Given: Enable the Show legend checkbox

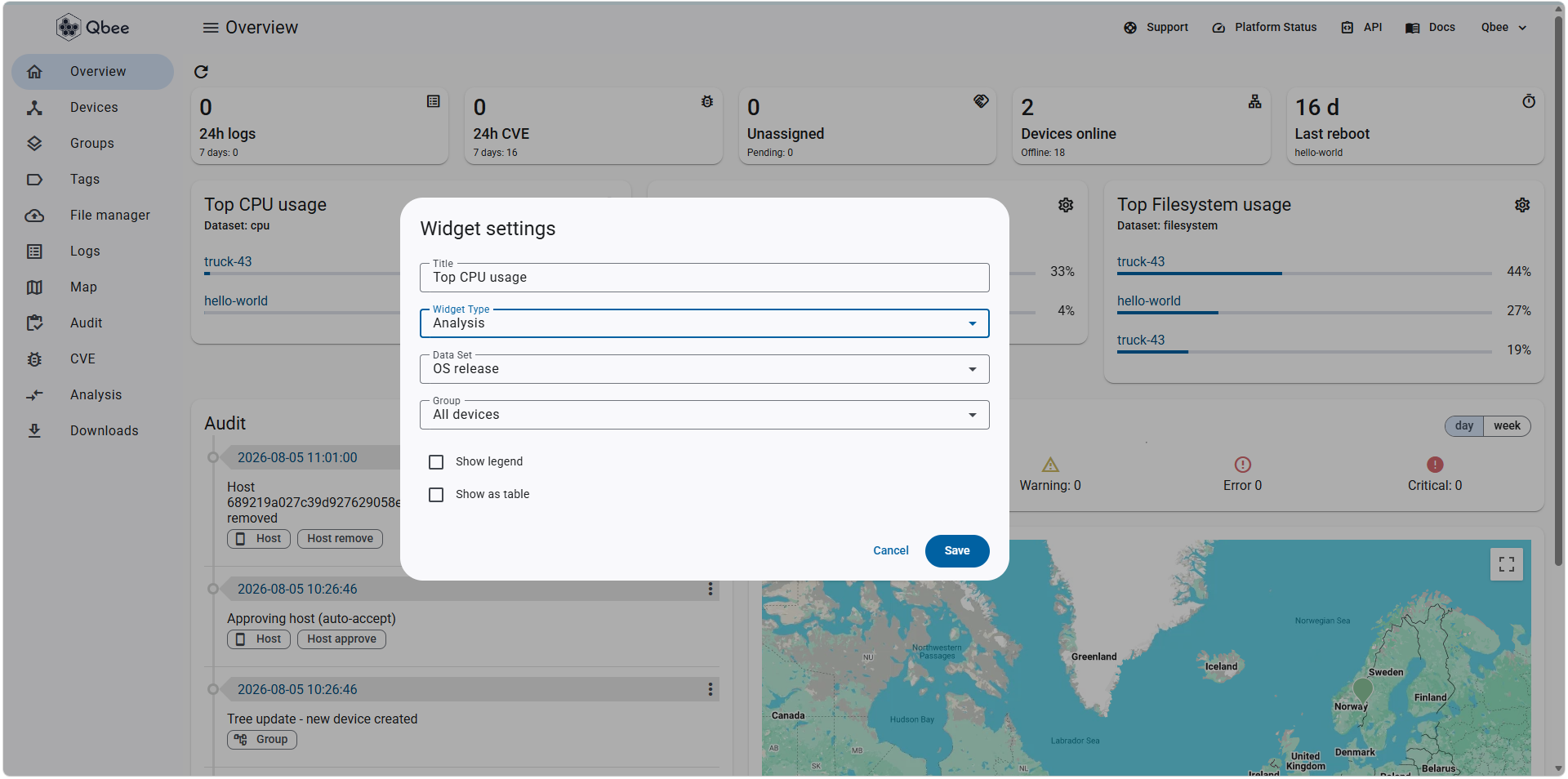Looking at the screenshot, I should 436,462.
